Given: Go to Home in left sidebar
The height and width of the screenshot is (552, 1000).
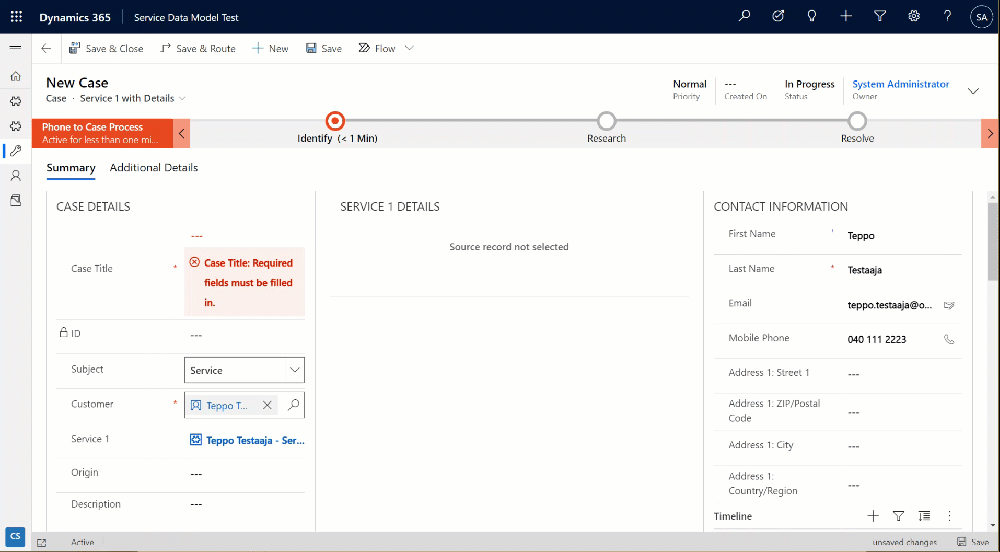Looking at the screenshot, I should (x=15, y=76).
